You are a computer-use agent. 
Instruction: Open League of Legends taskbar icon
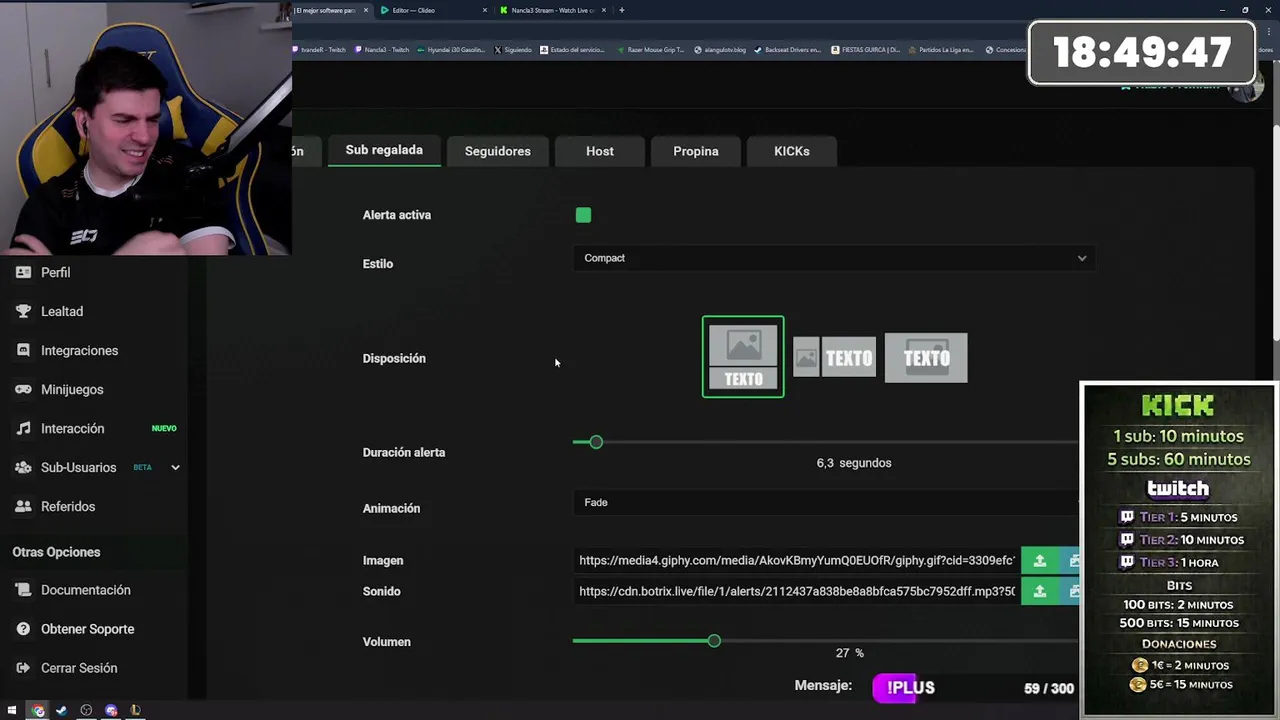click(135, 711)
